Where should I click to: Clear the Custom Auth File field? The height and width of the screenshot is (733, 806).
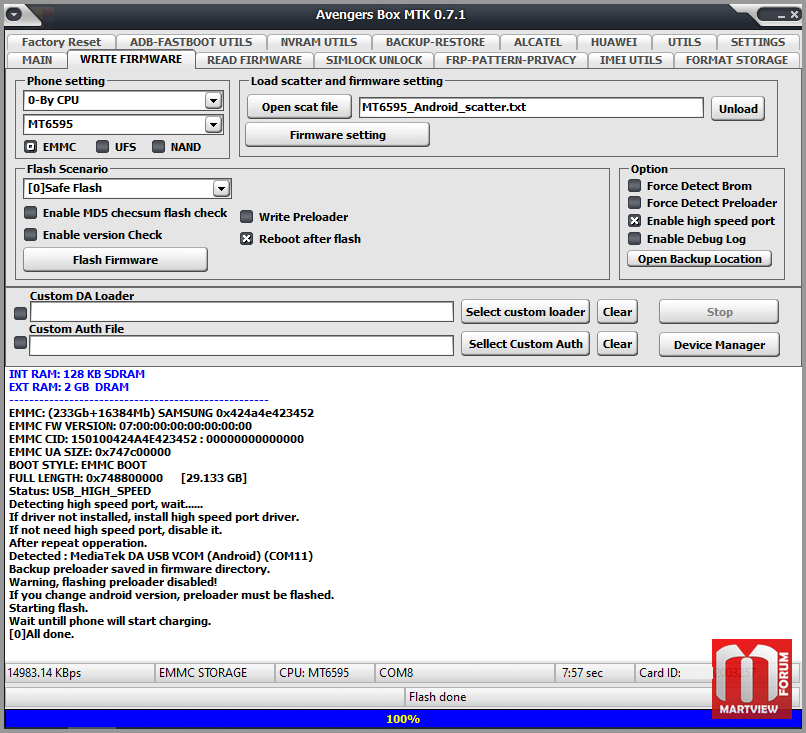pos(617,344)
